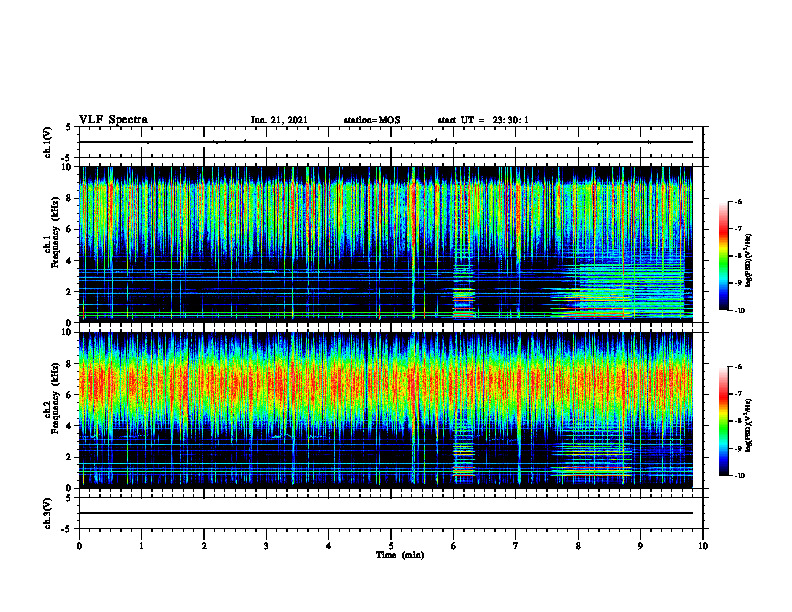Click the "Time (min)" x-axis label
Image resolution: width=792 pixels, height=612 pixels.
point(400,555)
